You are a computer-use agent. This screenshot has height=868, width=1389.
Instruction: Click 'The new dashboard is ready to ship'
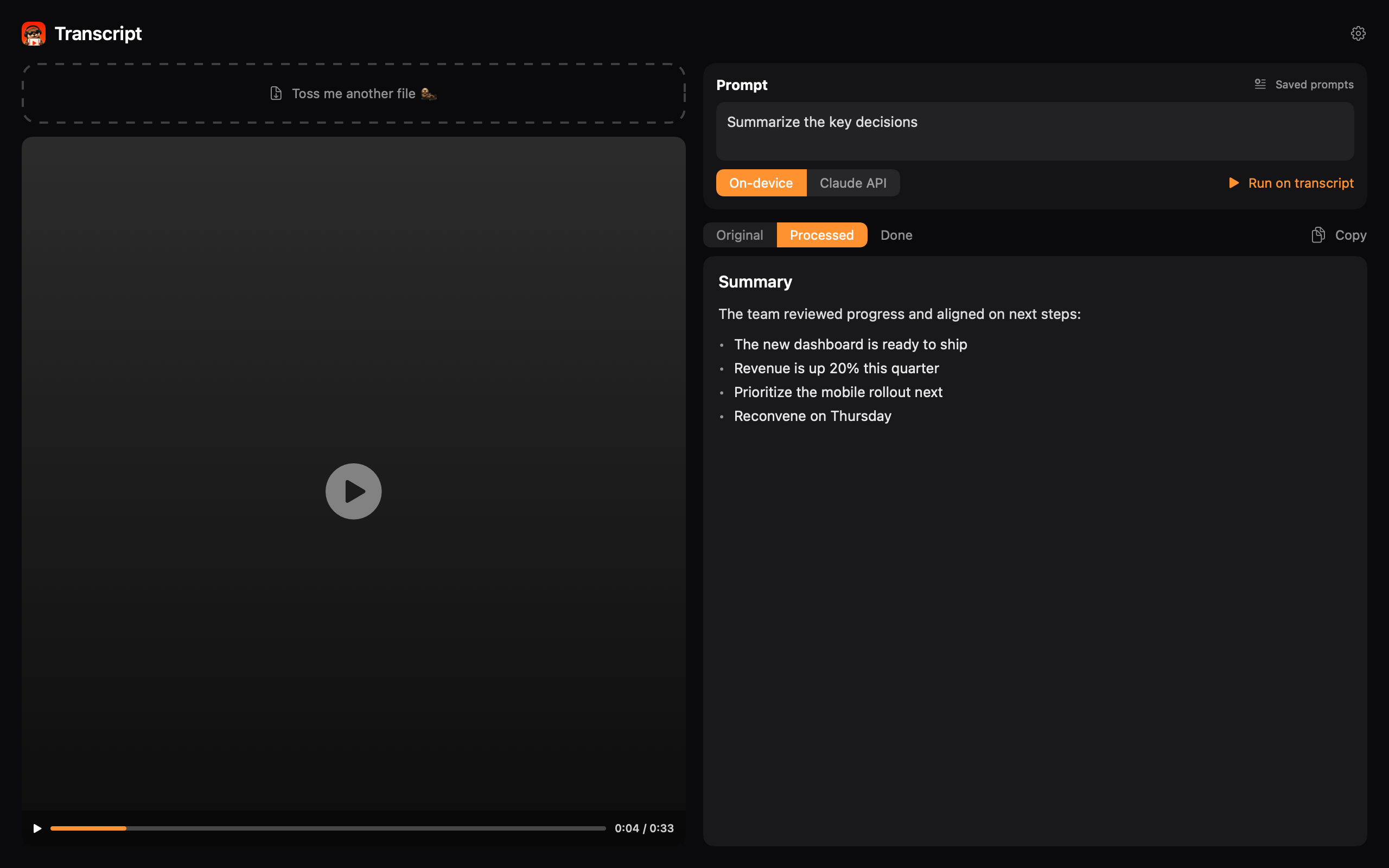coord(850,344)
